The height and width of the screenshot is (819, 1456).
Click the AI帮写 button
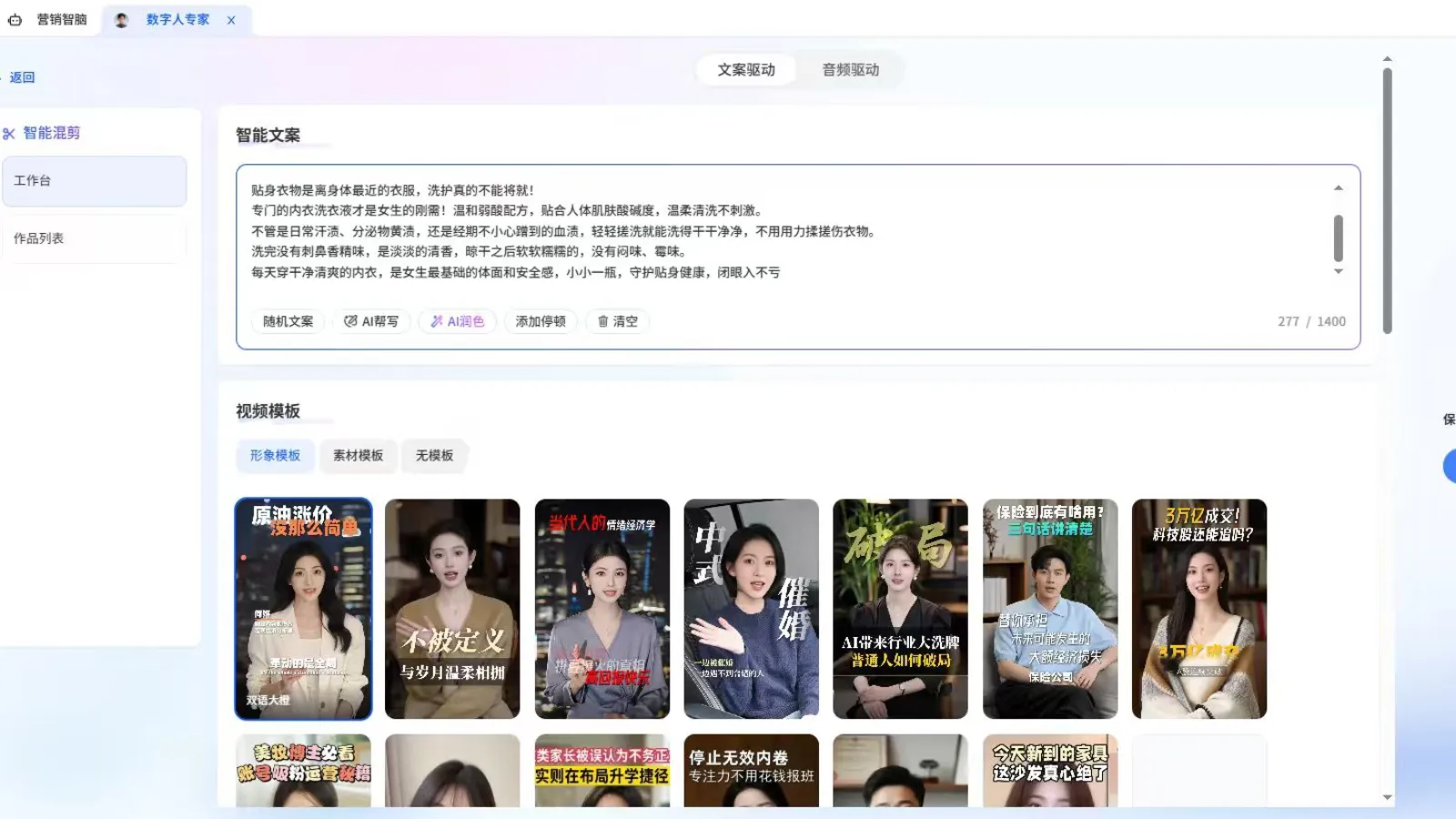pyautogui.click(x=371, y=321)
